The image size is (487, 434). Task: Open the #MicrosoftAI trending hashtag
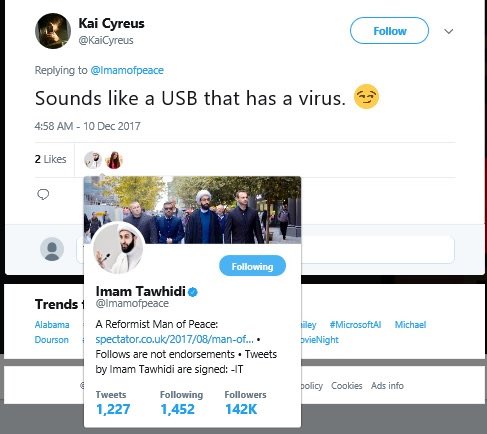(x=355, y=325)
